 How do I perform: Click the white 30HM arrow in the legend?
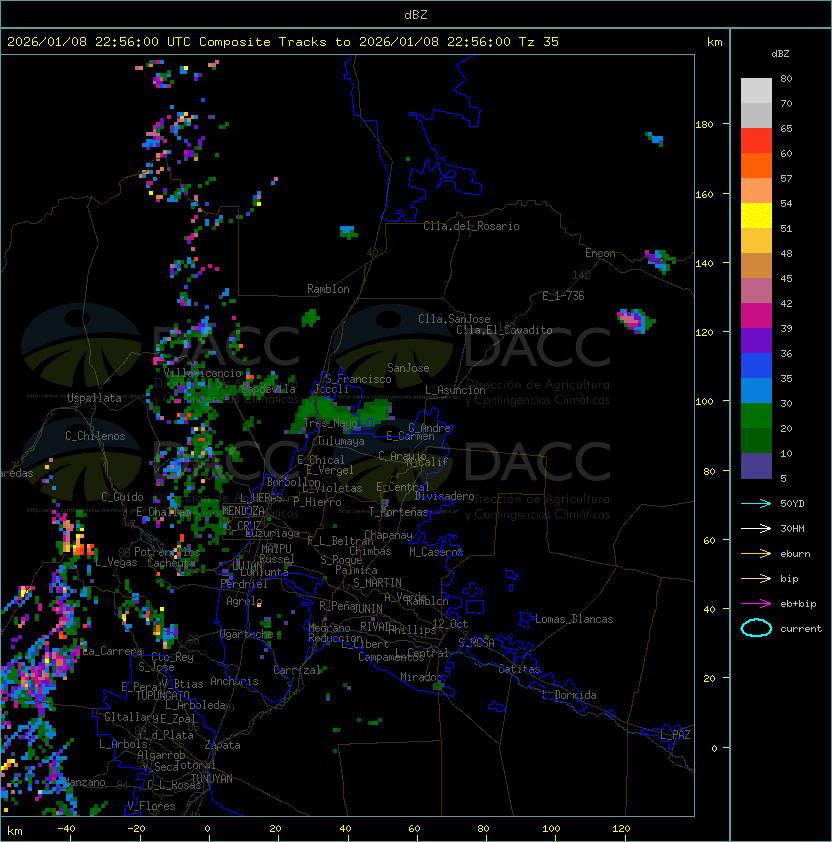(x=756, y=528)
